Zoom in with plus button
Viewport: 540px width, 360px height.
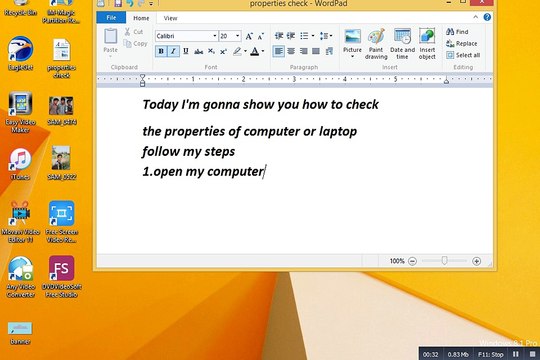tap(476, 261)
